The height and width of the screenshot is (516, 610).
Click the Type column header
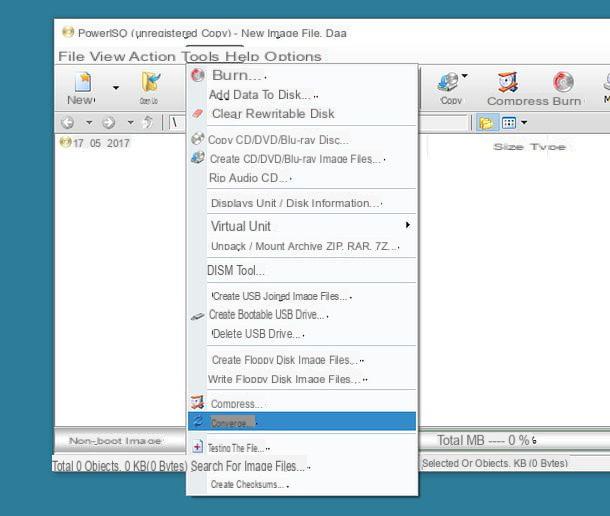[x=548, y=147]
